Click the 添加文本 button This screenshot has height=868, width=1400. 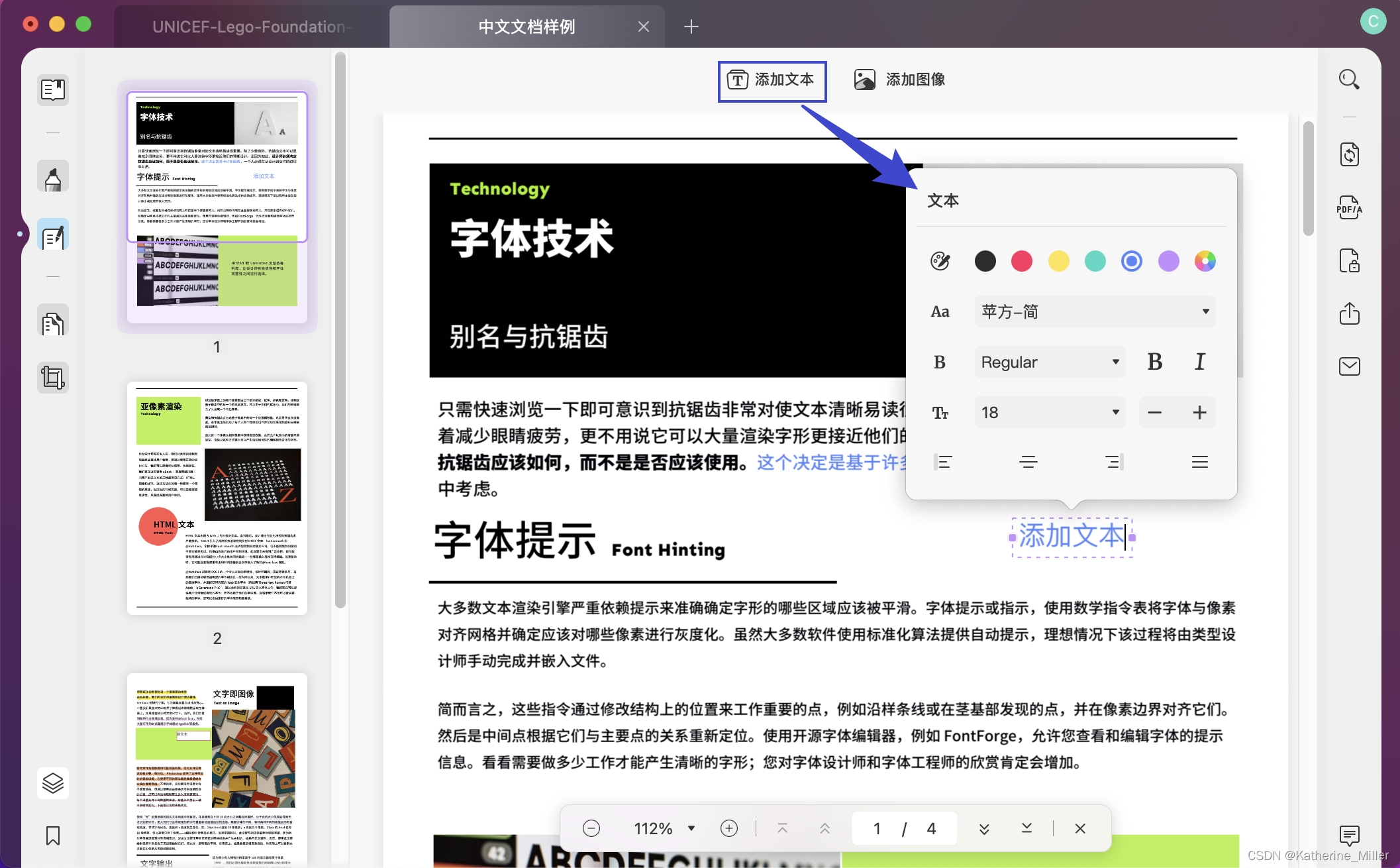pyautogui.click(x=772, y=81)
